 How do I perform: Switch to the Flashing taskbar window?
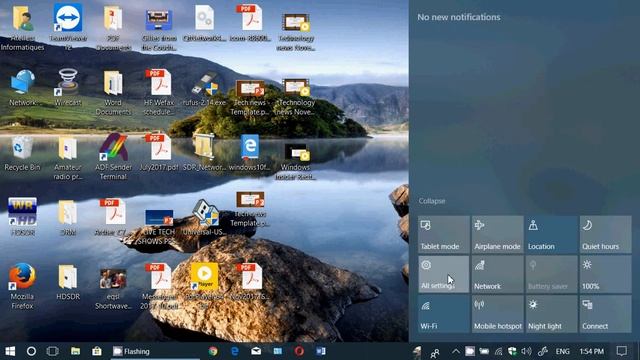155,351
